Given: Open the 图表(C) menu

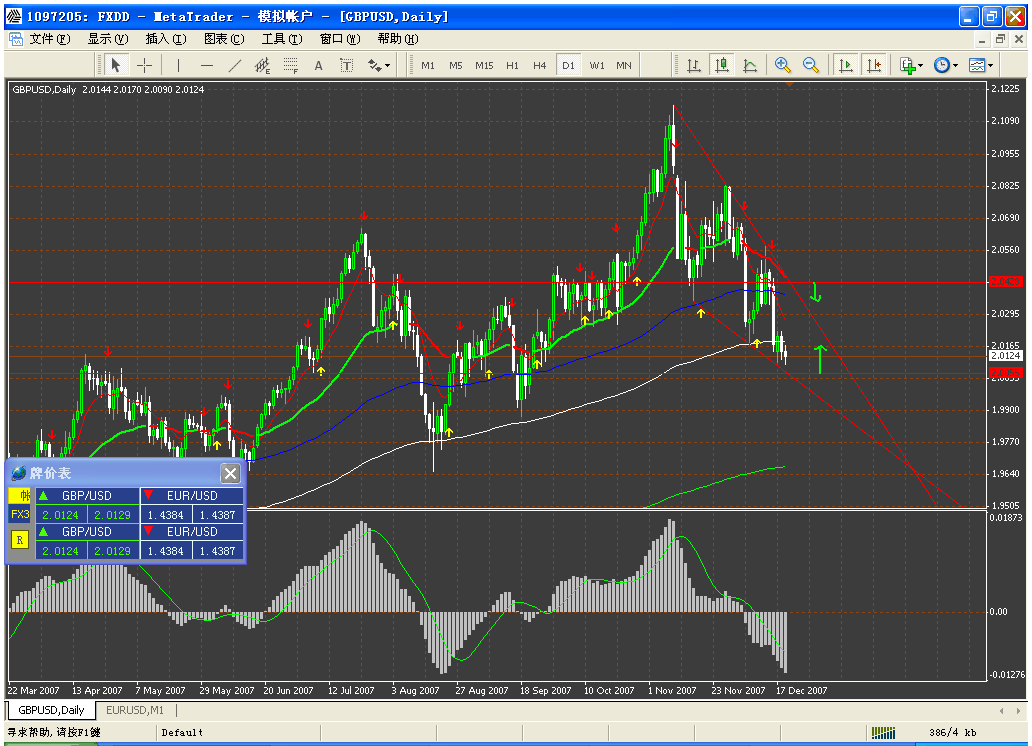Looking at the screenshot, I should pyautogui.click(x=223, y=39).
